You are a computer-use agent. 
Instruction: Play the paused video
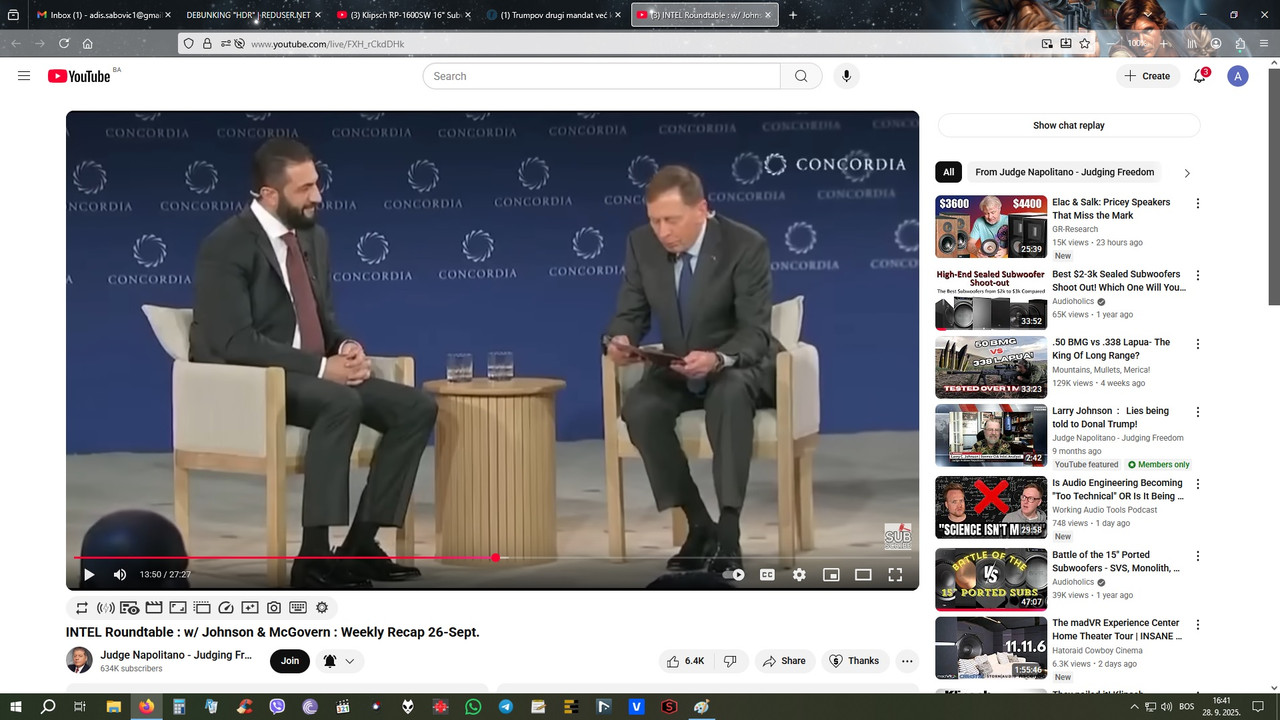pyautogui.click(x=89, y=575)
